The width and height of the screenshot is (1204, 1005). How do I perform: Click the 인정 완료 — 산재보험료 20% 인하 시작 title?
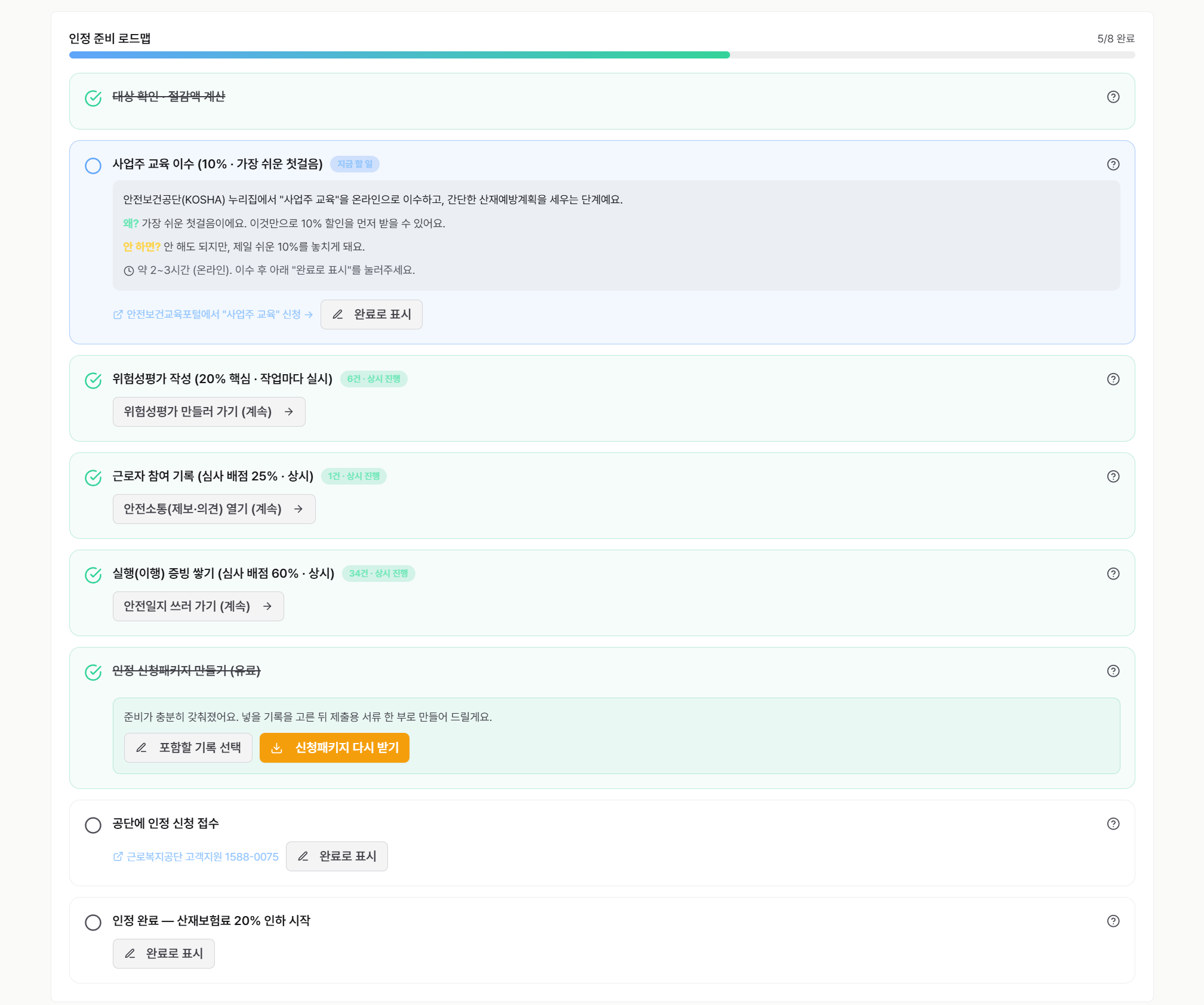[x=211, y=921]
